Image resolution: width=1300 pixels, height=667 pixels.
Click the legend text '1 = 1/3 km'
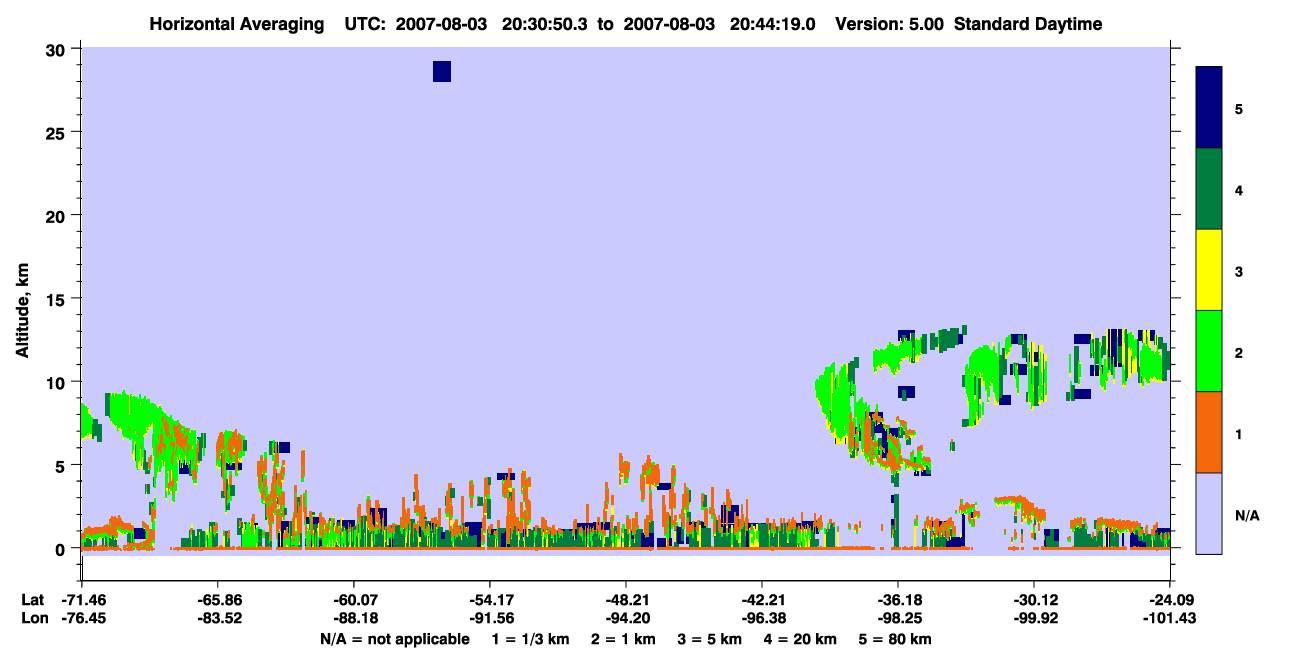point(529,639)
